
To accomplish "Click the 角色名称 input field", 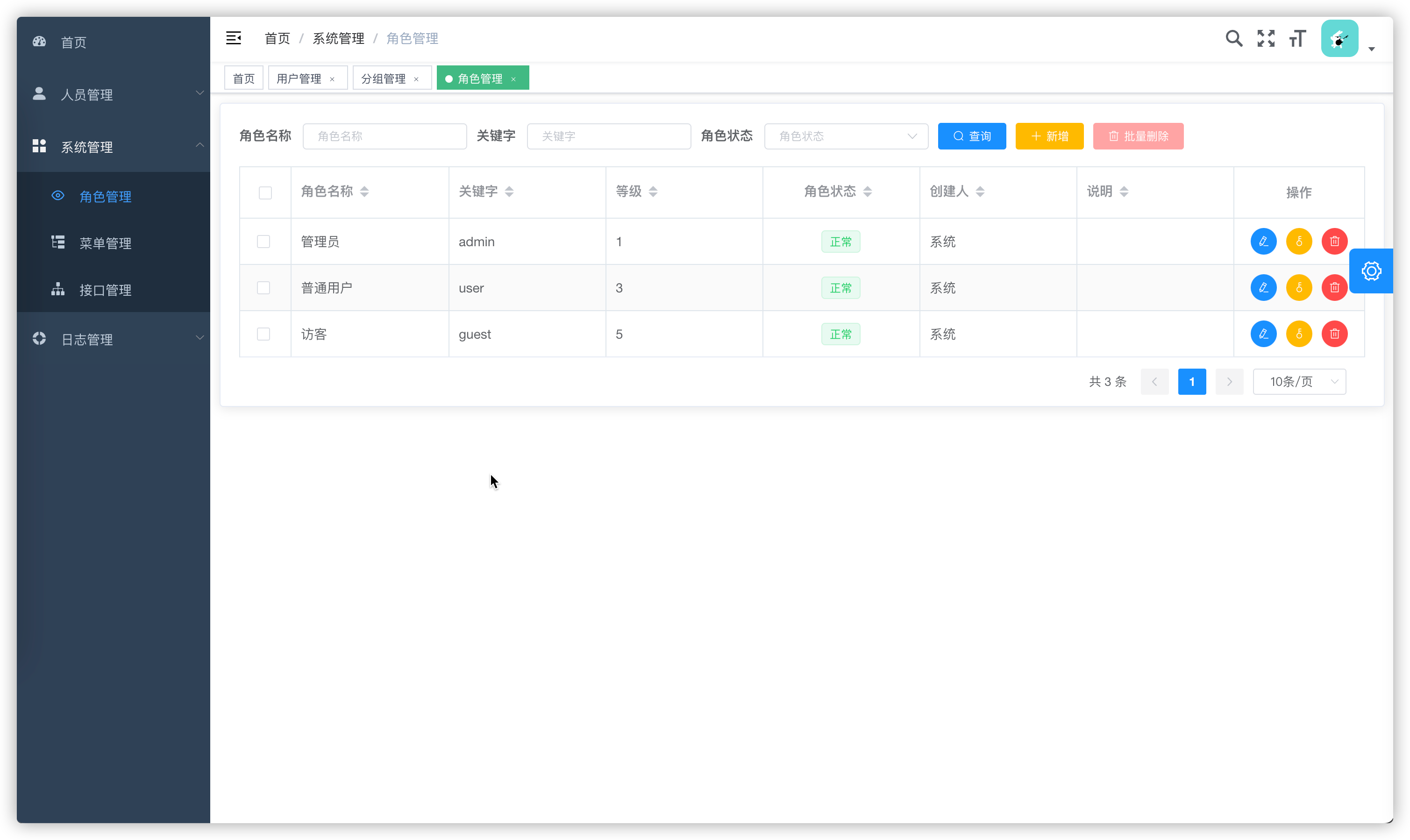I will click(385, 136).
